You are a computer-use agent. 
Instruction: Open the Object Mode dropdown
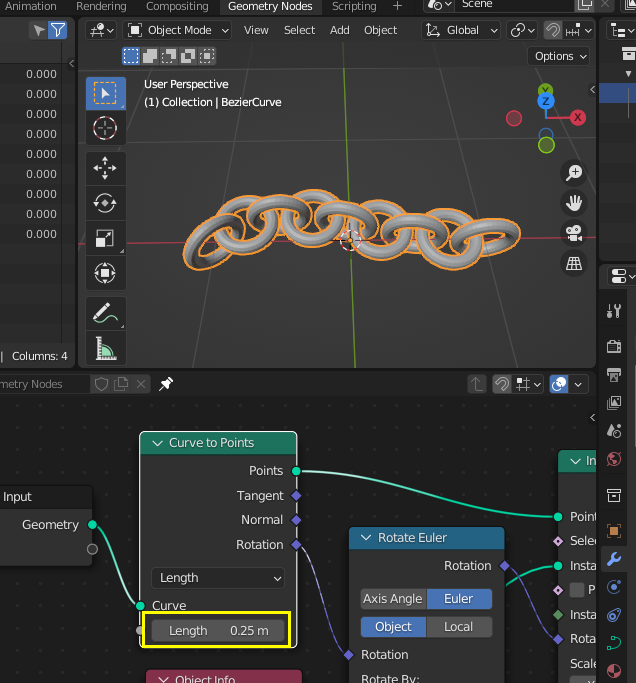pos(178,30)
